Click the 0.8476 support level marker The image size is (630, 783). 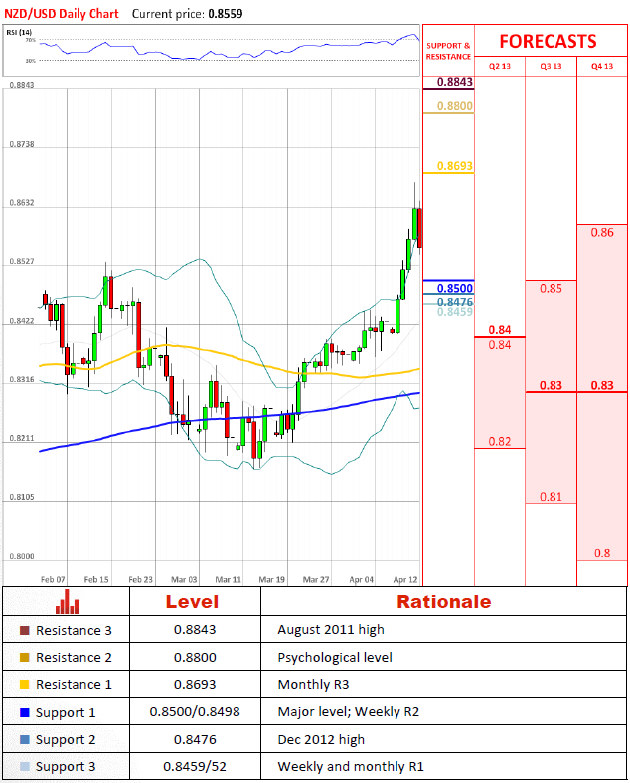click(454, 302)
